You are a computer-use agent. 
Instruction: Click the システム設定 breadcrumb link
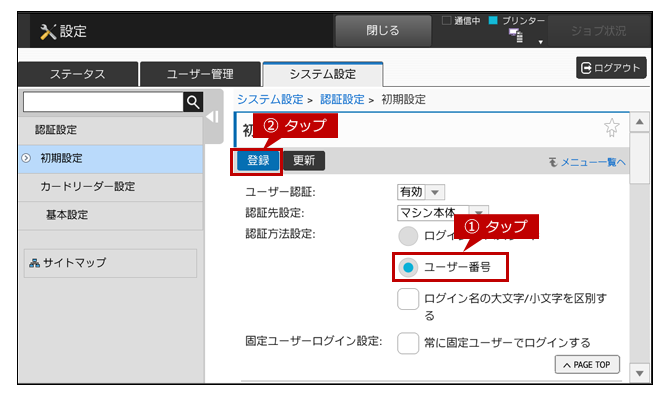(x=270, y=100)
